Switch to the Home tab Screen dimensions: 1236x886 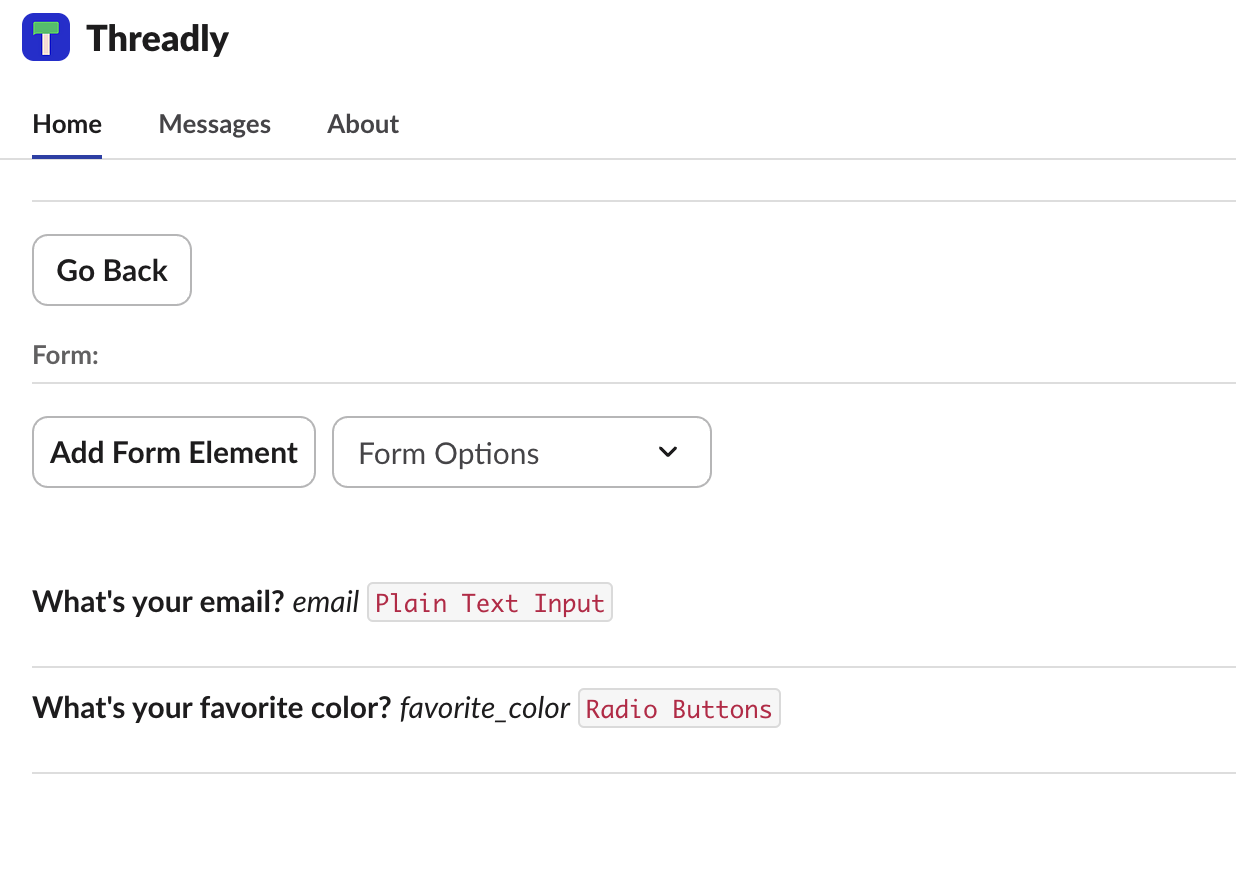point(67,124)
